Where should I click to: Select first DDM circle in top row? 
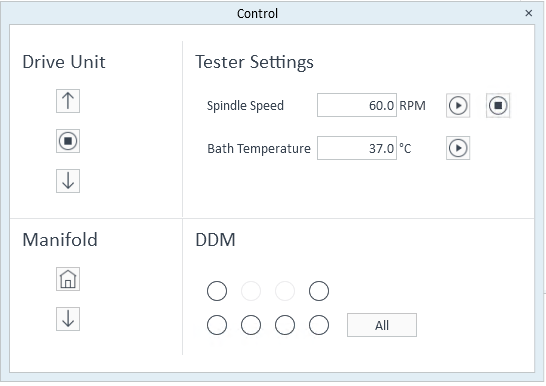point(217,291)
